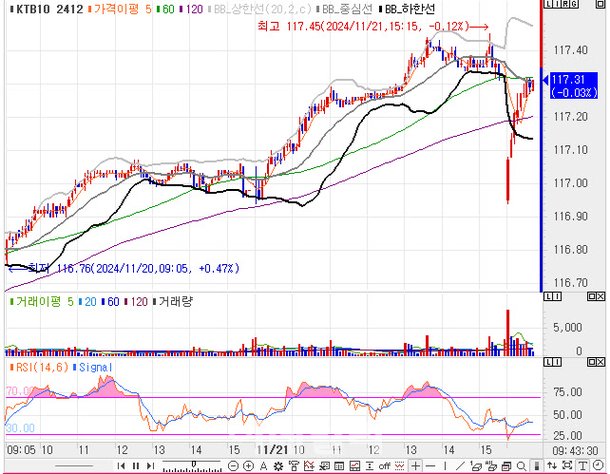610x474 pixels.
Task: Maximize the RSI pane
Action: pyautogui.click(x=592, y=362)
